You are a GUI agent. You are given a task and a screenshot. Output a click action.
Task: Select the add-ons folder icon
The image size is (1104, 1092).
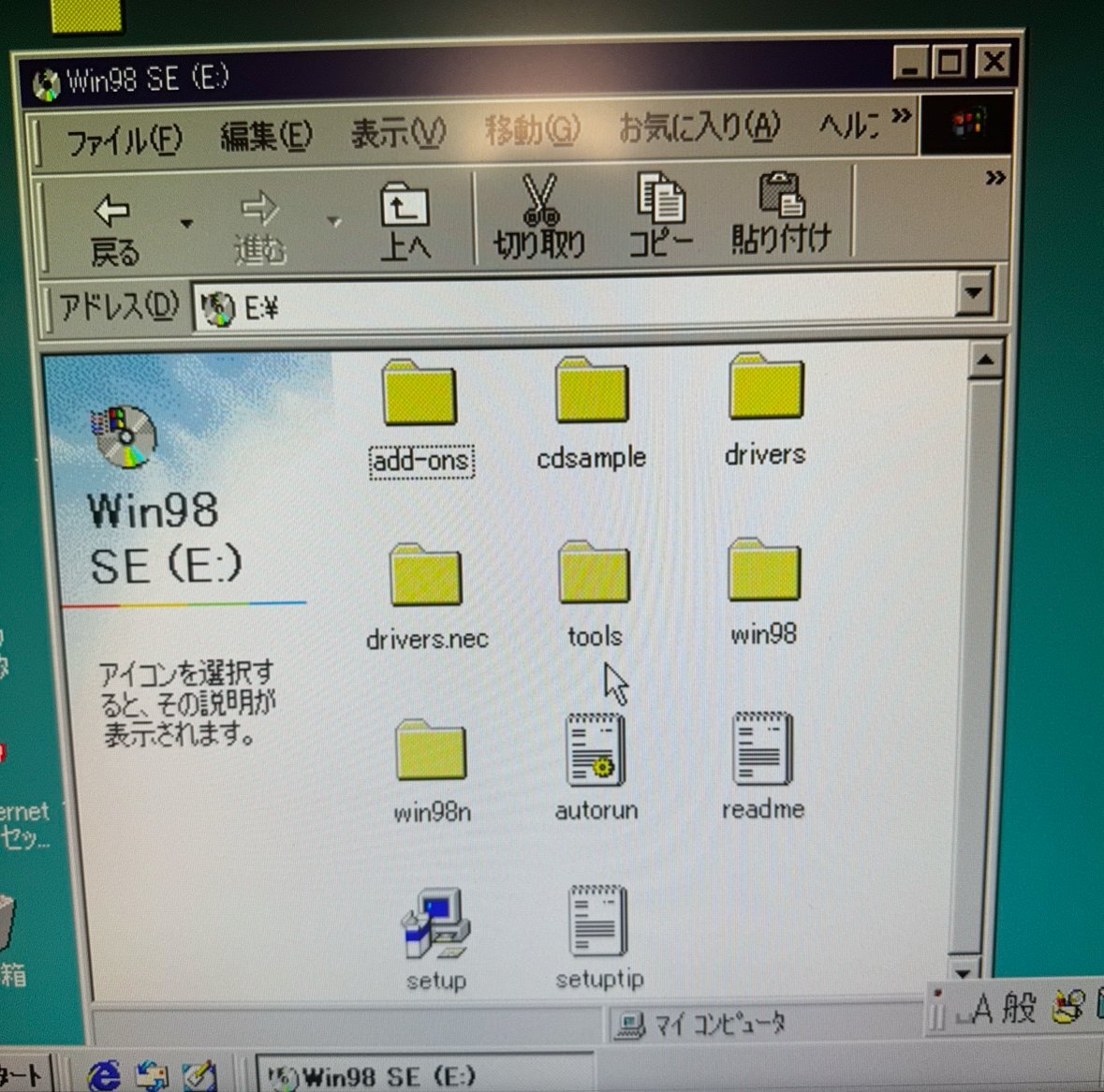point(420,392)
